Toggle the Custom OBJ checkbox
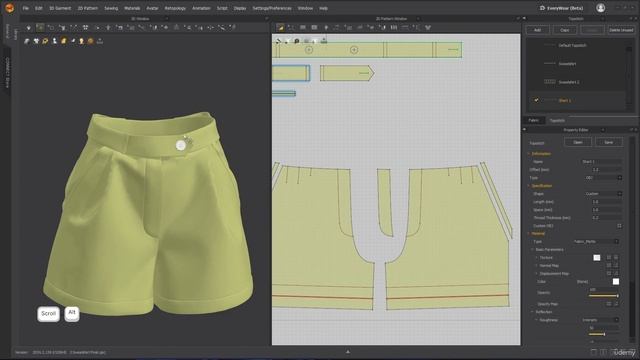Image resolution: width=640 pixels, height=360 pixels. pyautogui.click(x=619, y=226)
